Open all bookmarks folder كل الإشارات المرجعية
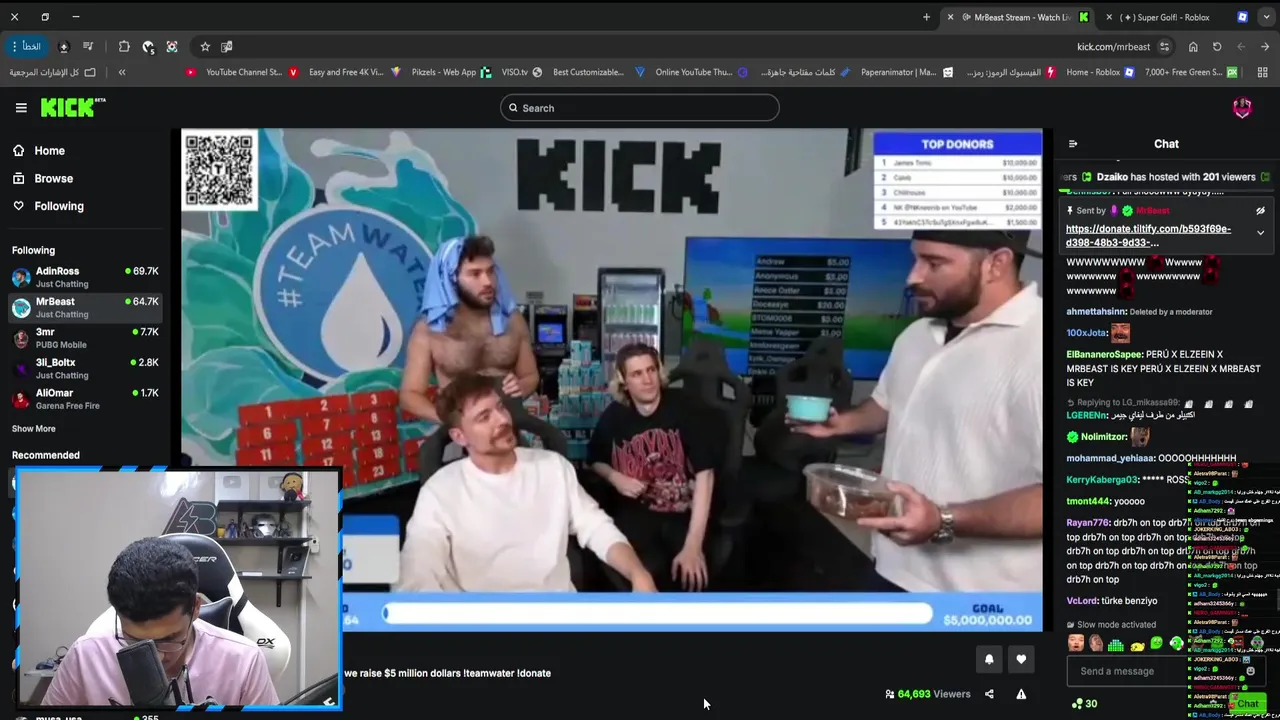The height and width of the screenshot is (720, 1280). pos(53,72)
